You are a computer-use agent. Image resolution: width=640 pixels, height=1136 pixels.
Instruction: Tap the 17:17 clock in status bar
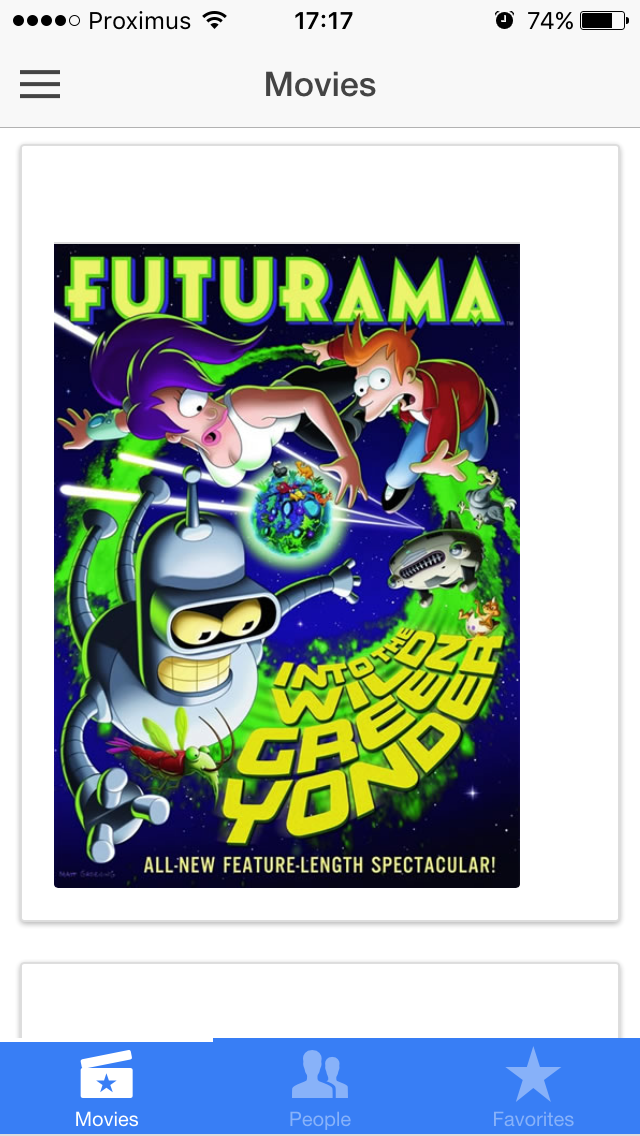[323, 20]
